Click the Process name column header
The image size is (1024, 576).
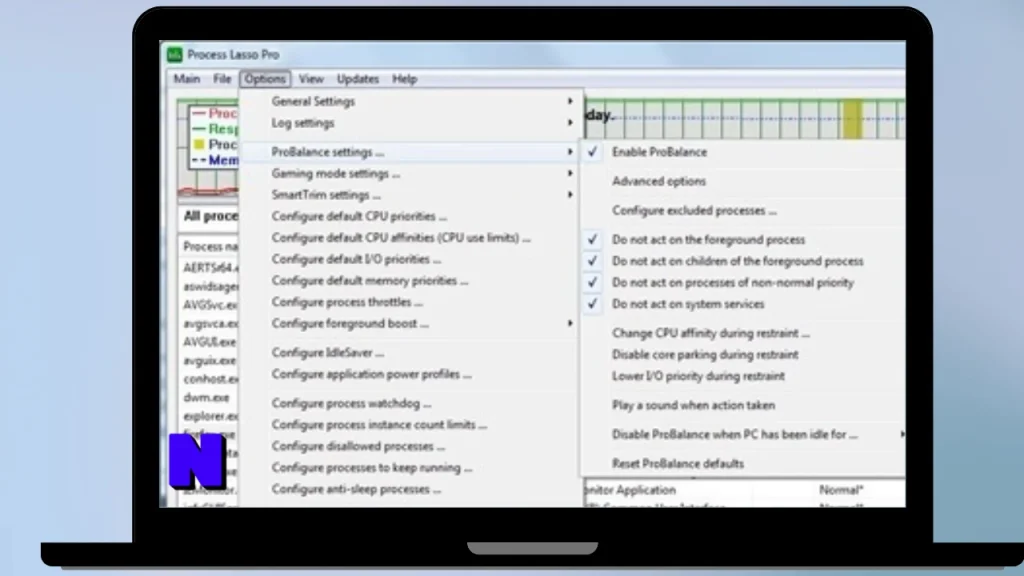click(x=210, y=247)
